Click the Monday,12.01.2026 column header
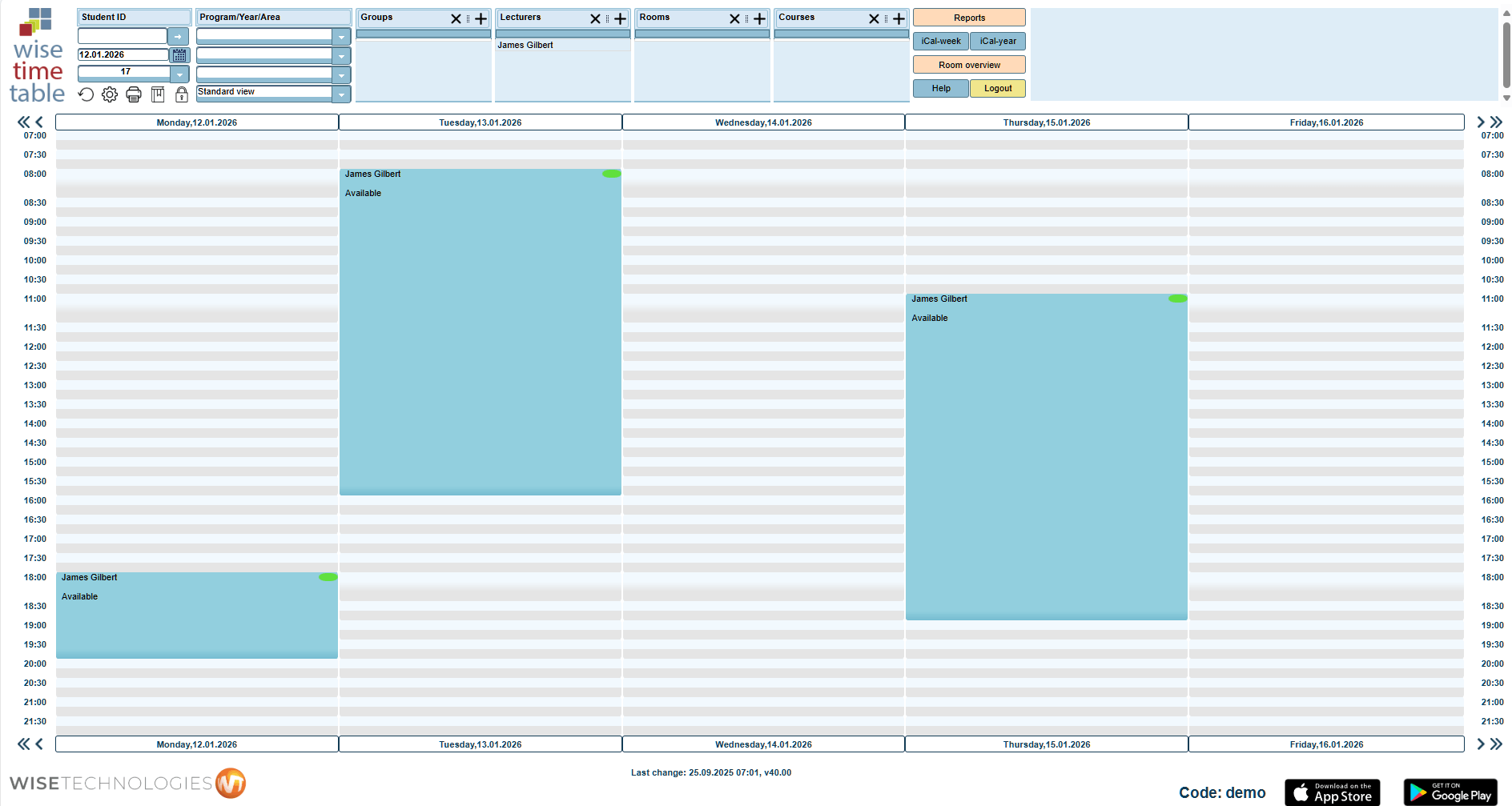Screen dimensions: 1512x806 (x=196, y=122)
